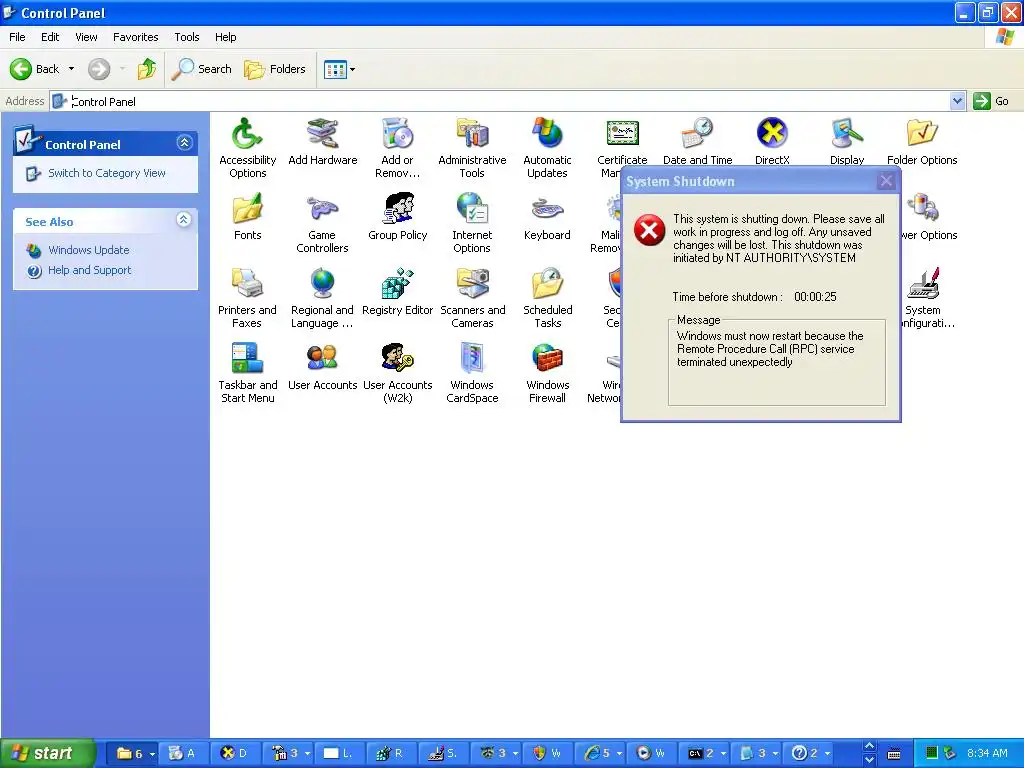
Task: Open Internet Explorer taskbar group
Action: [x=600, y=753]
